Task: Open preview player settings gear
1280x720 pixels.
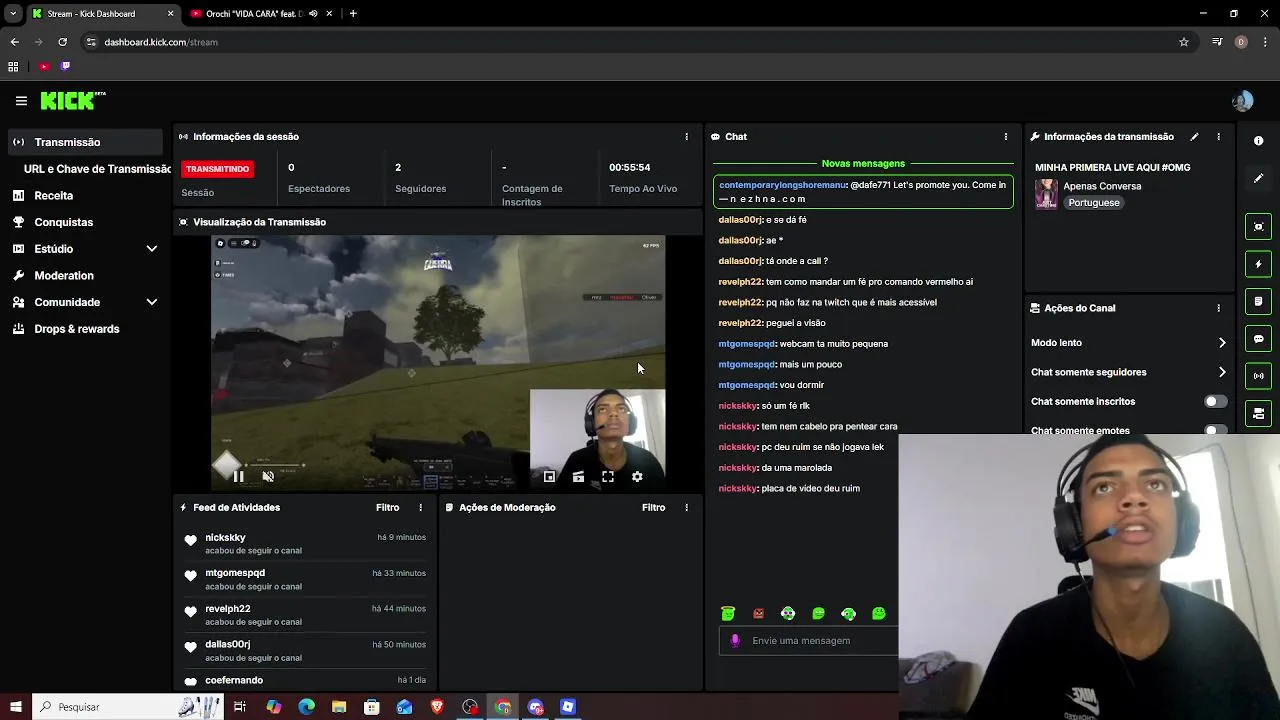Action: (637, 477)
